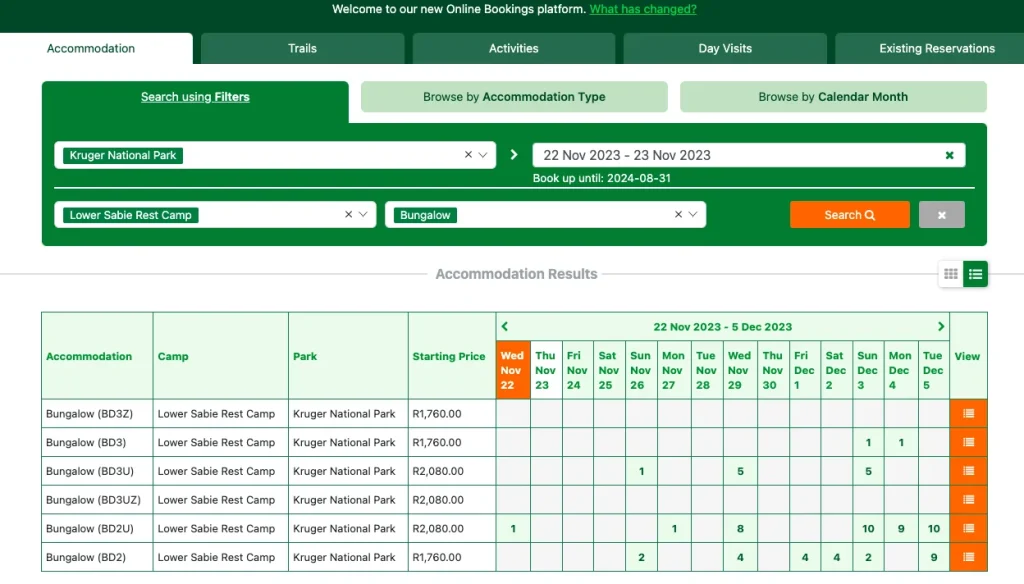The width and height of the screenshot is (1024, 584).
Task: Open the Trails tab
Action: pyautogui.click(x=302, y=48)
